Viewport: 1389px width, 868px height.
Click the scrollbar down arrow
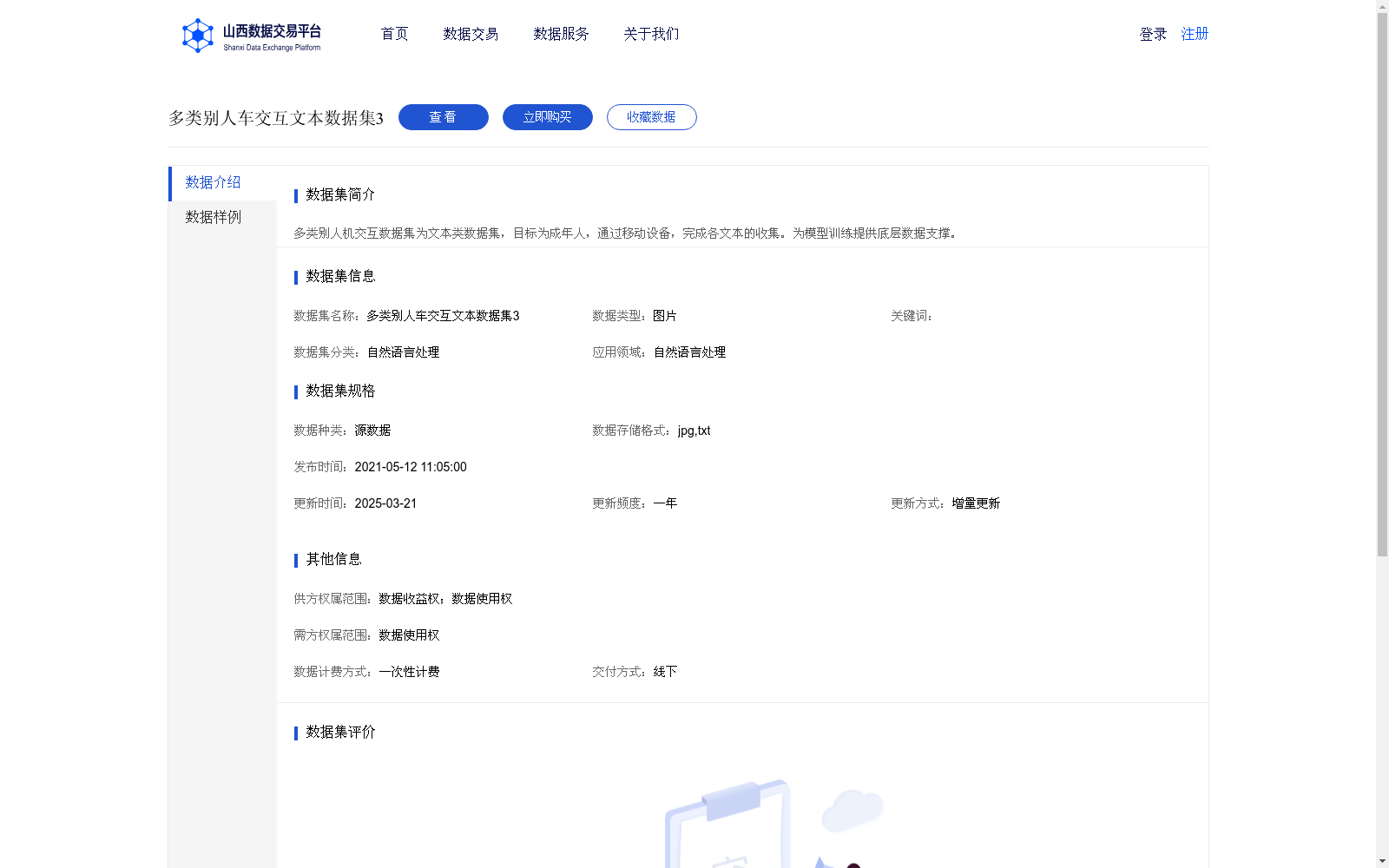(x=1382, y=861)
